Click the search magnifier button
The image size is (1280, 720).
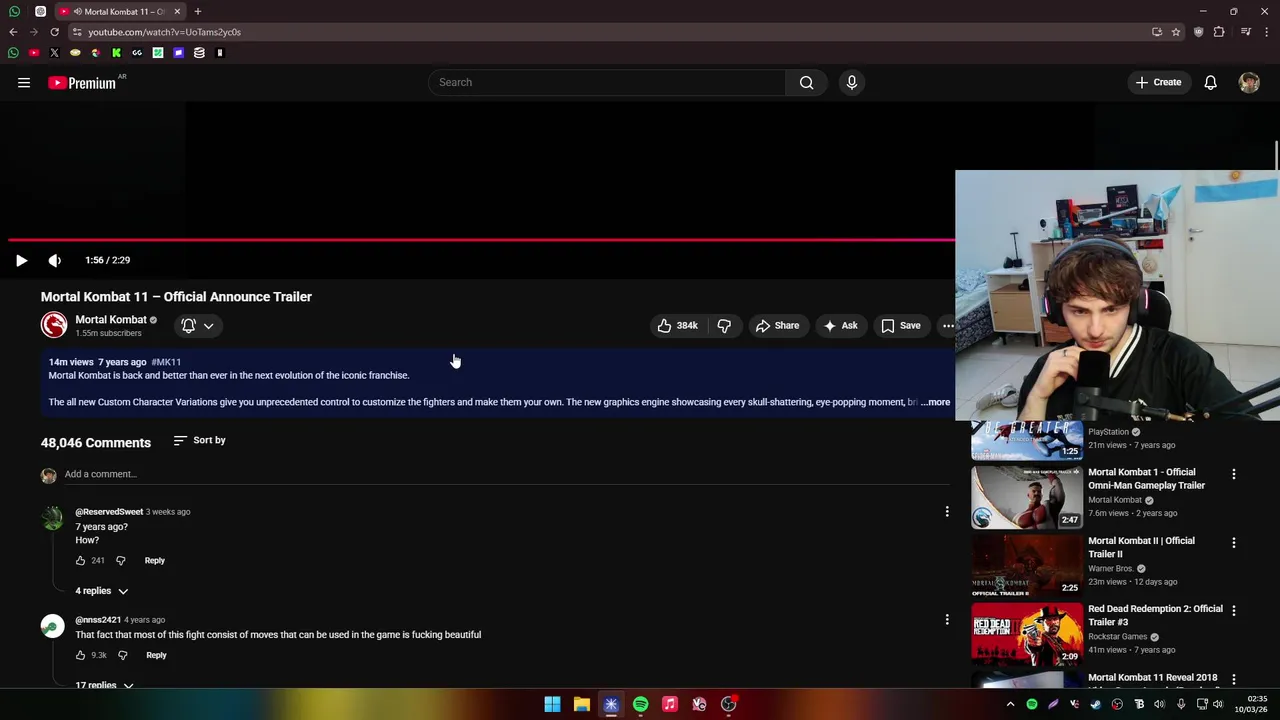pos(806,82)
